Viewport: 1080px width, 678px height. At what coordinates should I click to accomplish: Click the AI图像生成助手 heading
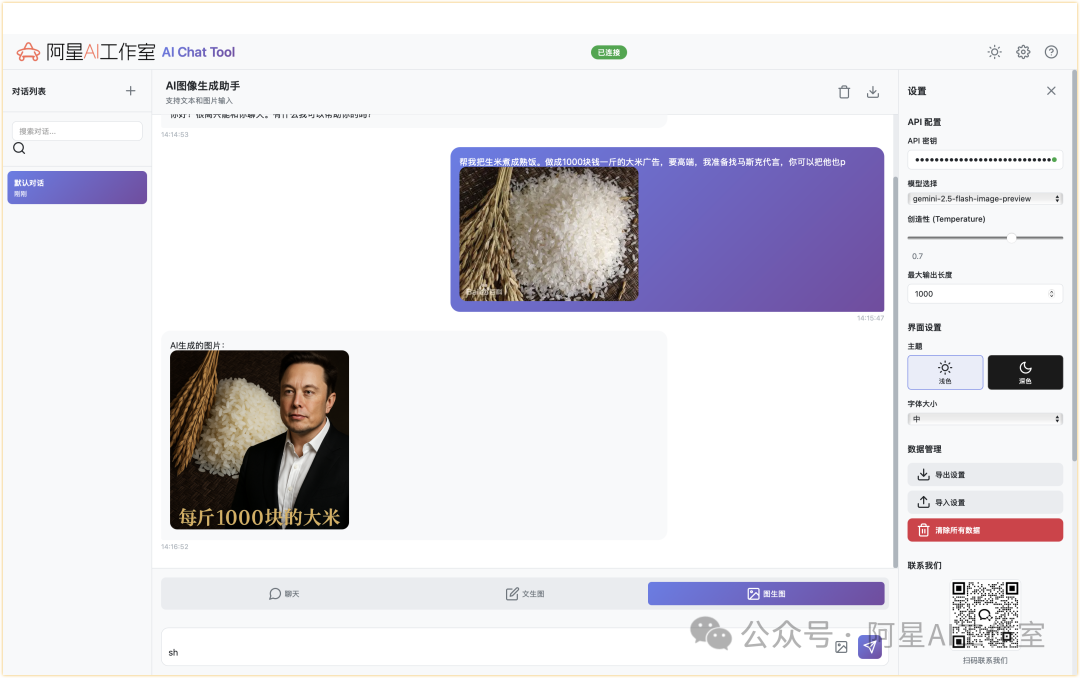point(203,86)
